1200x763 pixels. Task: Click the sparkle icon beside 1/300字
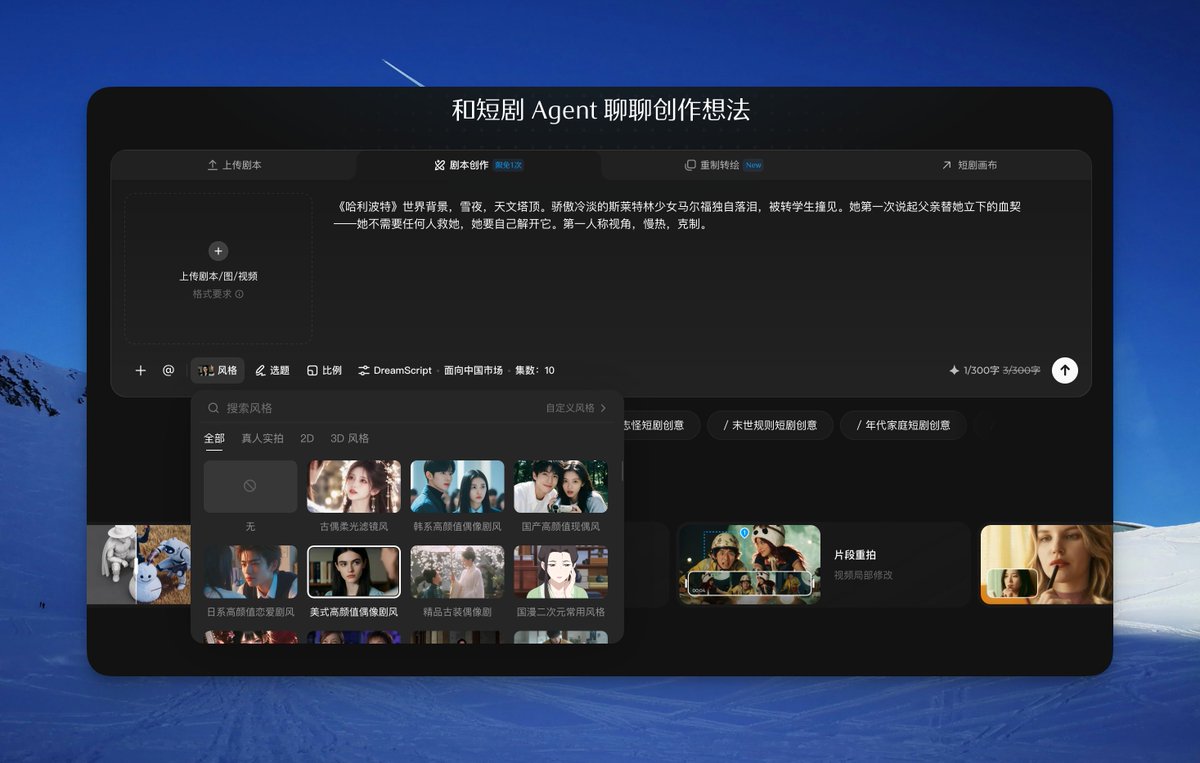point(954,370)
